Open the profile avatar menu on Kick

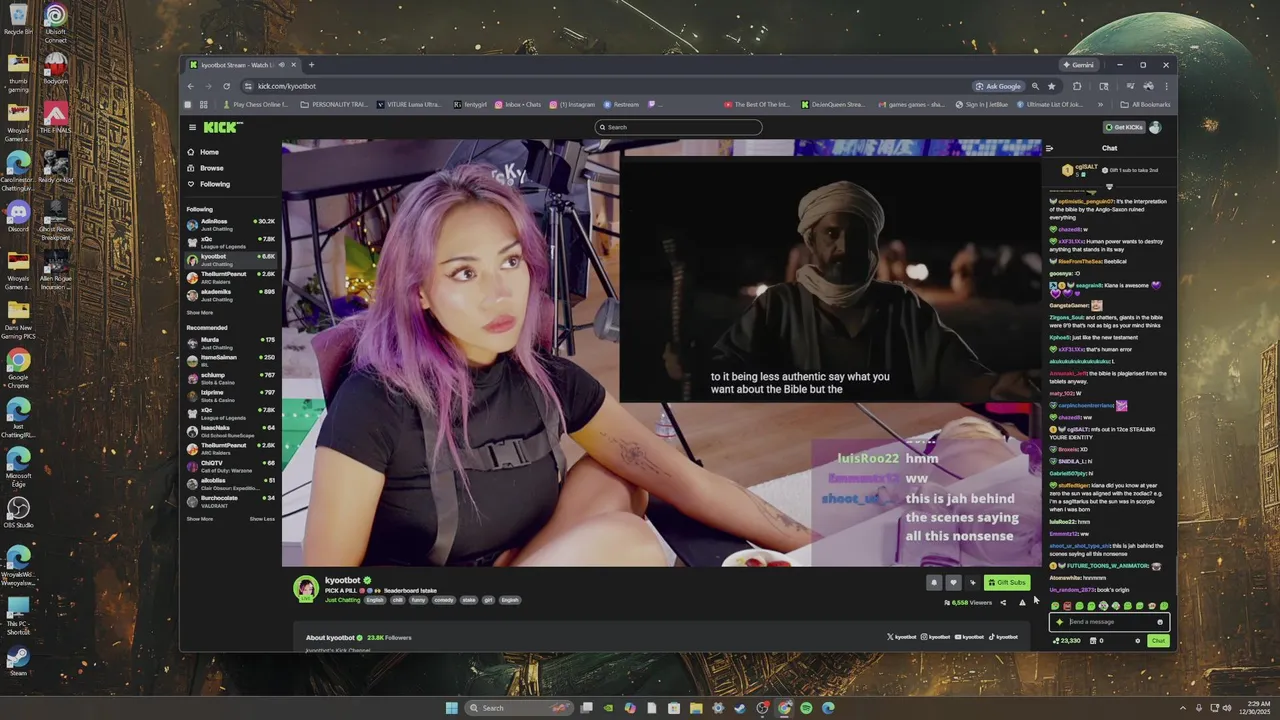pos(1156,127)
